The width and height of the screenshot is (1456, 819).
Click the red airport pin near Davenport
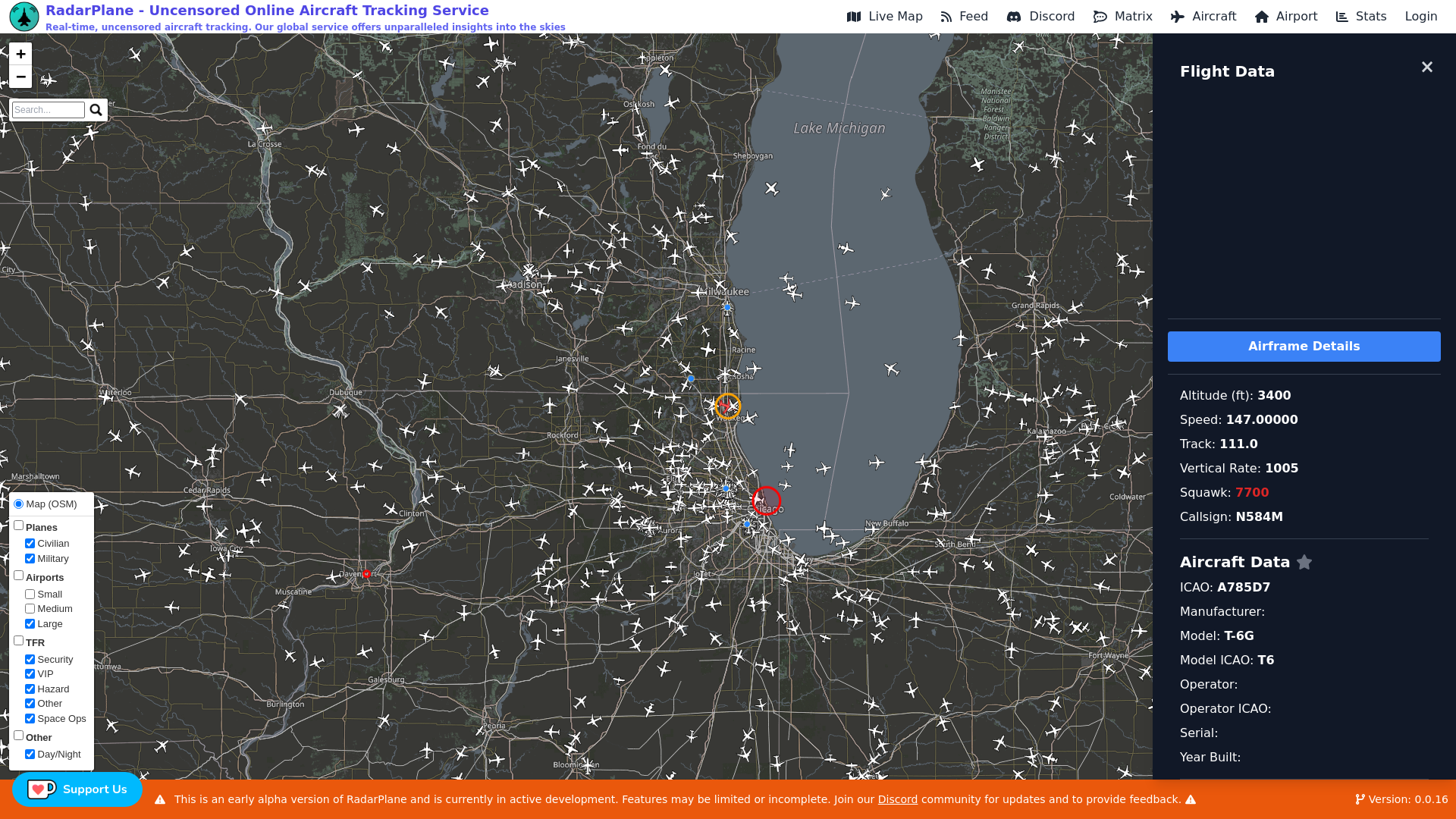click(x=366, y=574)
